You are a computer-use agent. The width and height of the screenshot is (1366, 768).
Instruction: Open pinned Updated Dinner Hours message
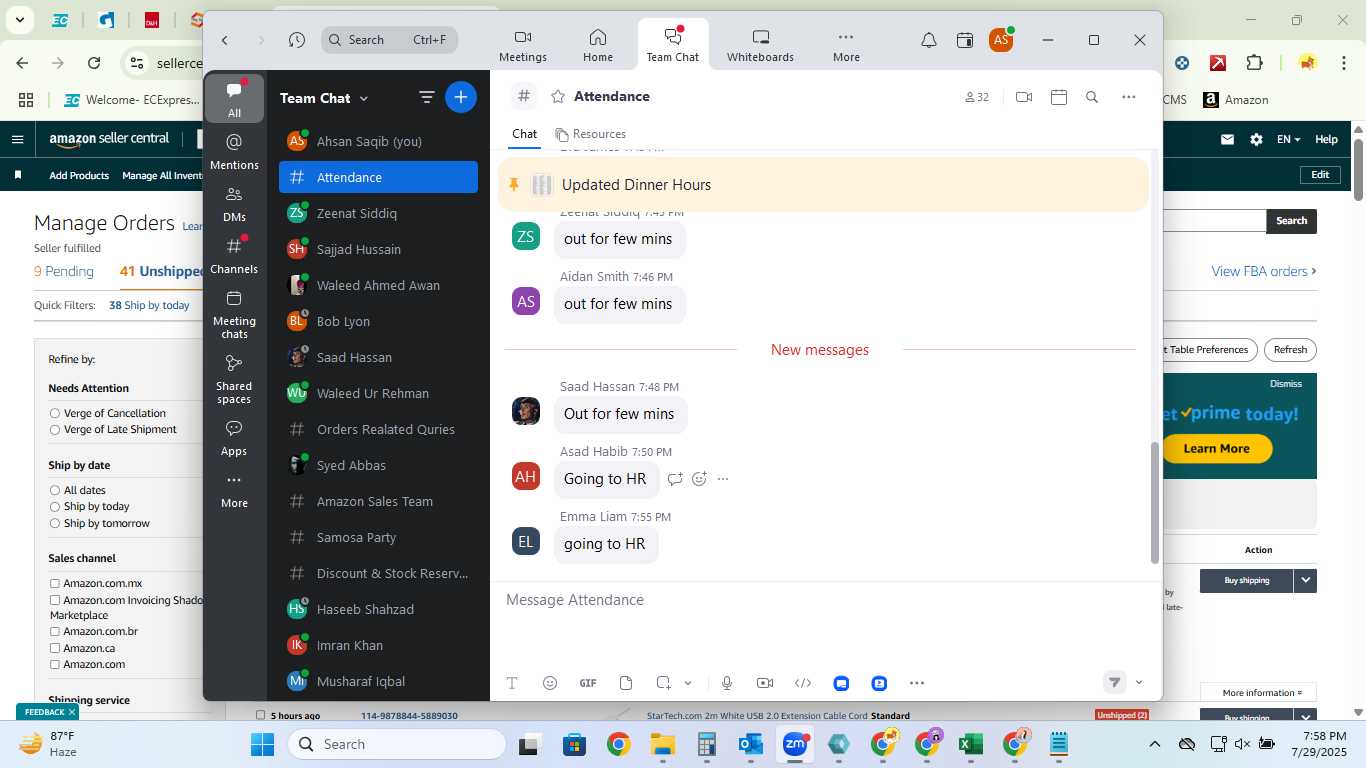point(823,185)
